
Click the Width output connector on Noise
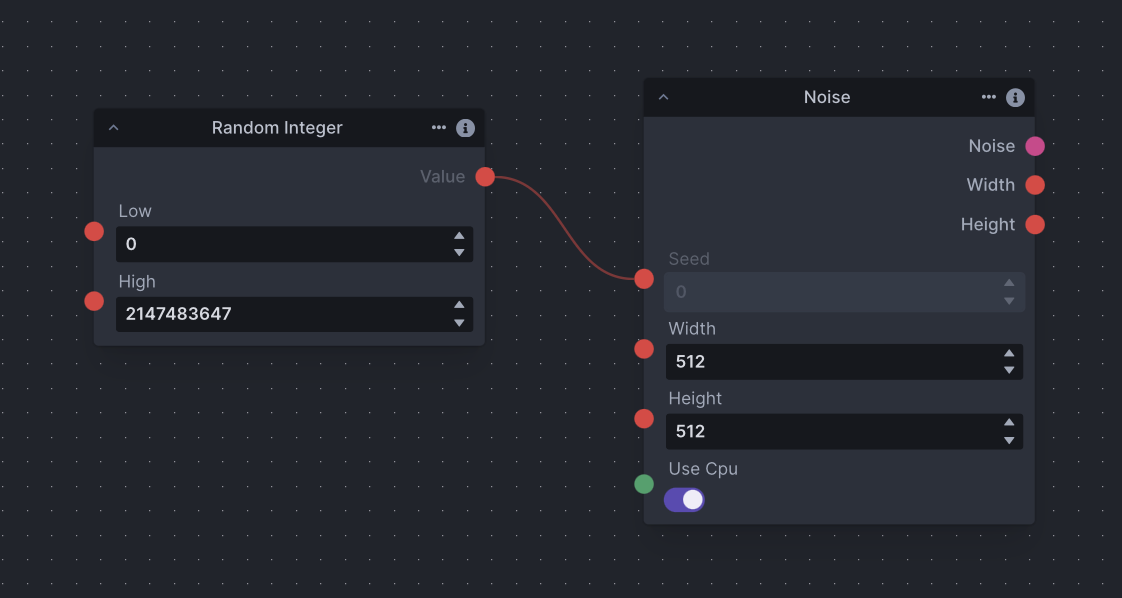click(x=1035, y=185)
